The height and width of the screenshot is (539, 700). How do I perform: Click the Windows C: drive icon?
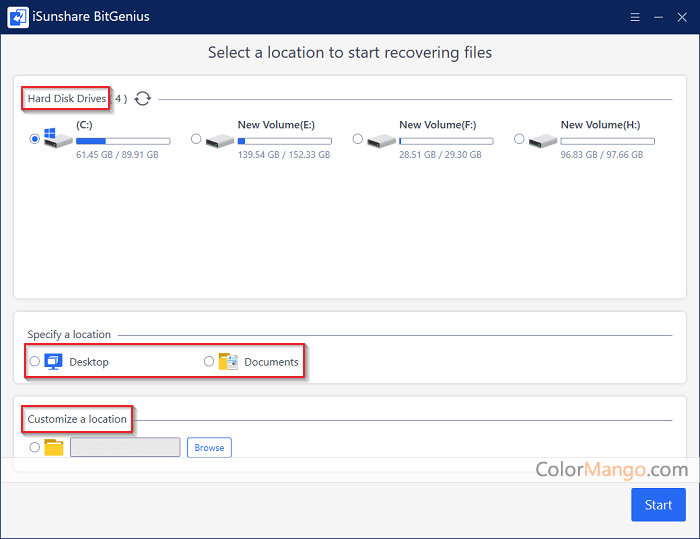[x=58, y=140]
